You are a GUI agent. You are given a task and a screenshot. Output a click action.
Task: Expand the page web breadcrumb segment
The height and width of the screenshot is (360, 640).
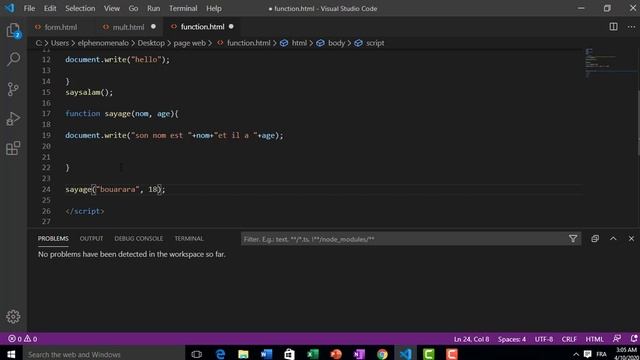(189, 43)
